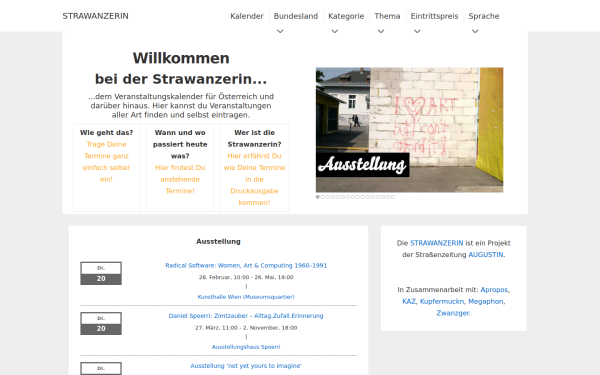Viewport: 600px width, 375px height.
Task: Open the Kupfermuckn partner link
Action: (x=442, y=302)
